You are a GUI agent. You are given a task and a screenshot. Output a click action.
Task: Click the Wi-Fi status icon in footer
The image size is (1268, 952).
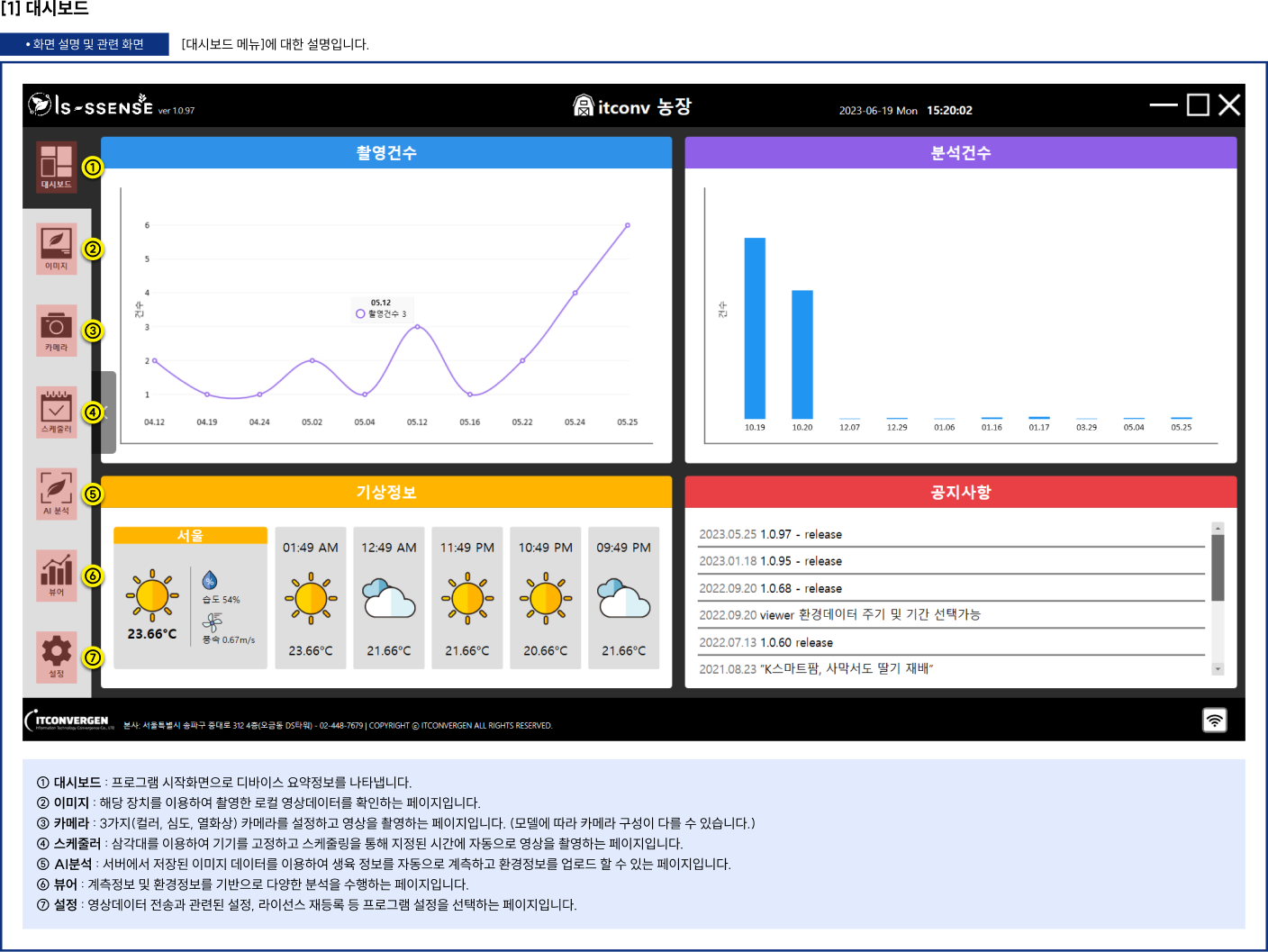tap(1214, 720)
